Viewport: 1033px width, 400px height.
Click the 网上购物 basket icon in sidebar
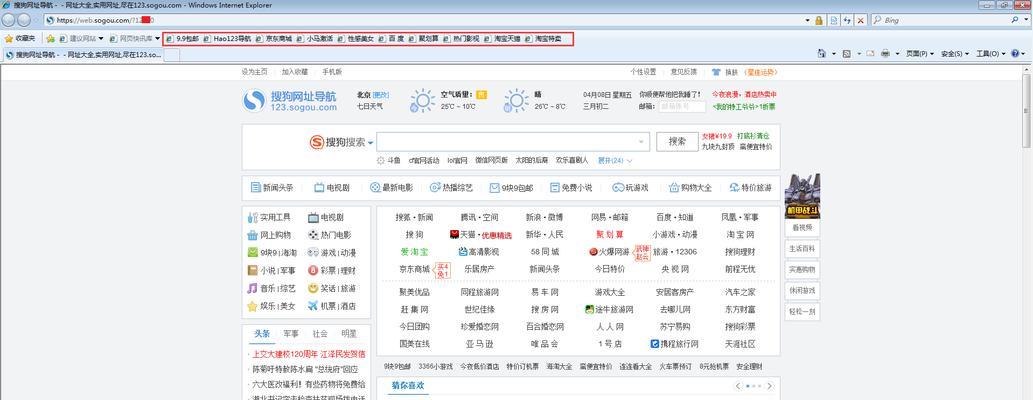click(x=252, y=235)
